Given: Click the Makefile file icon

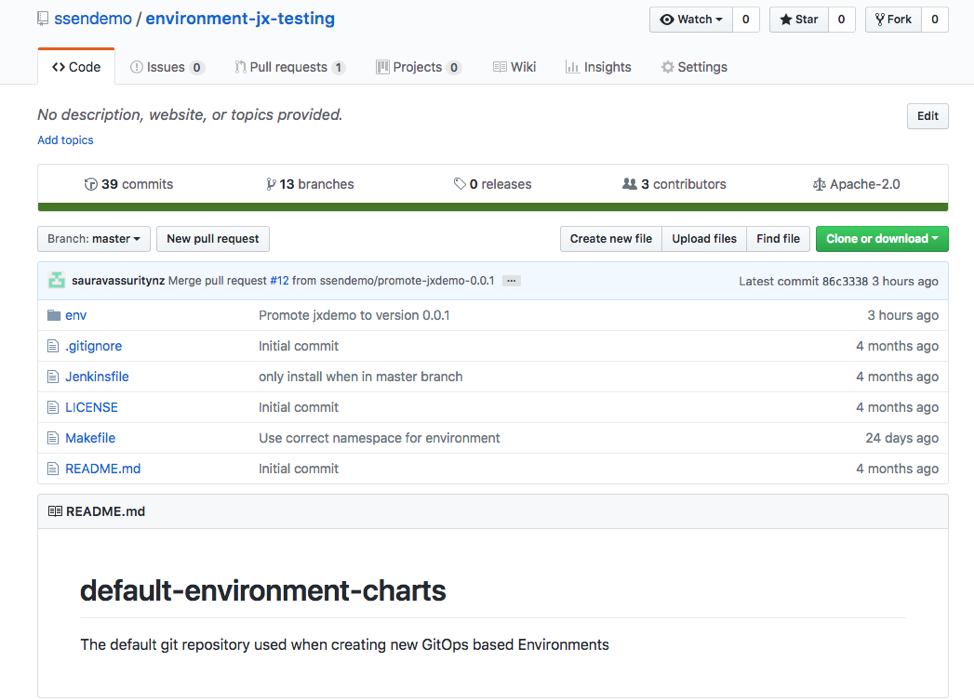Looking at the screenshot, I should (53, 438).
